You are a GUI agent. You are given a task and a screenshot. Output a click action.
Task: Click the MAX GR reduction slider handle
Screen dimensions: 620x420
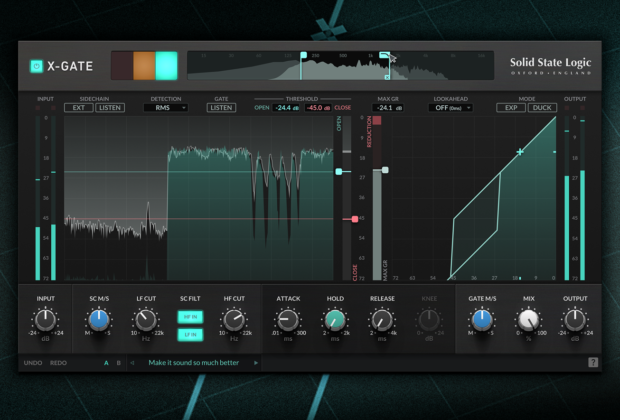[385, 170]
